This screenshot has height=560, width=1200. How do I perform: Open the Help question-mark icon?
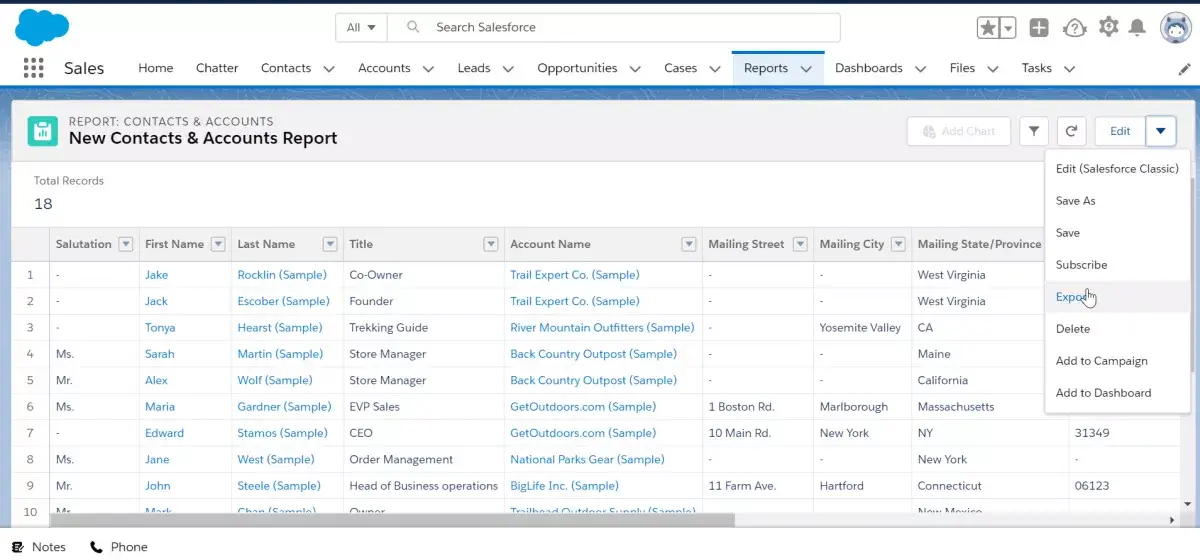pyautogui.click(x=1074, y=28)
